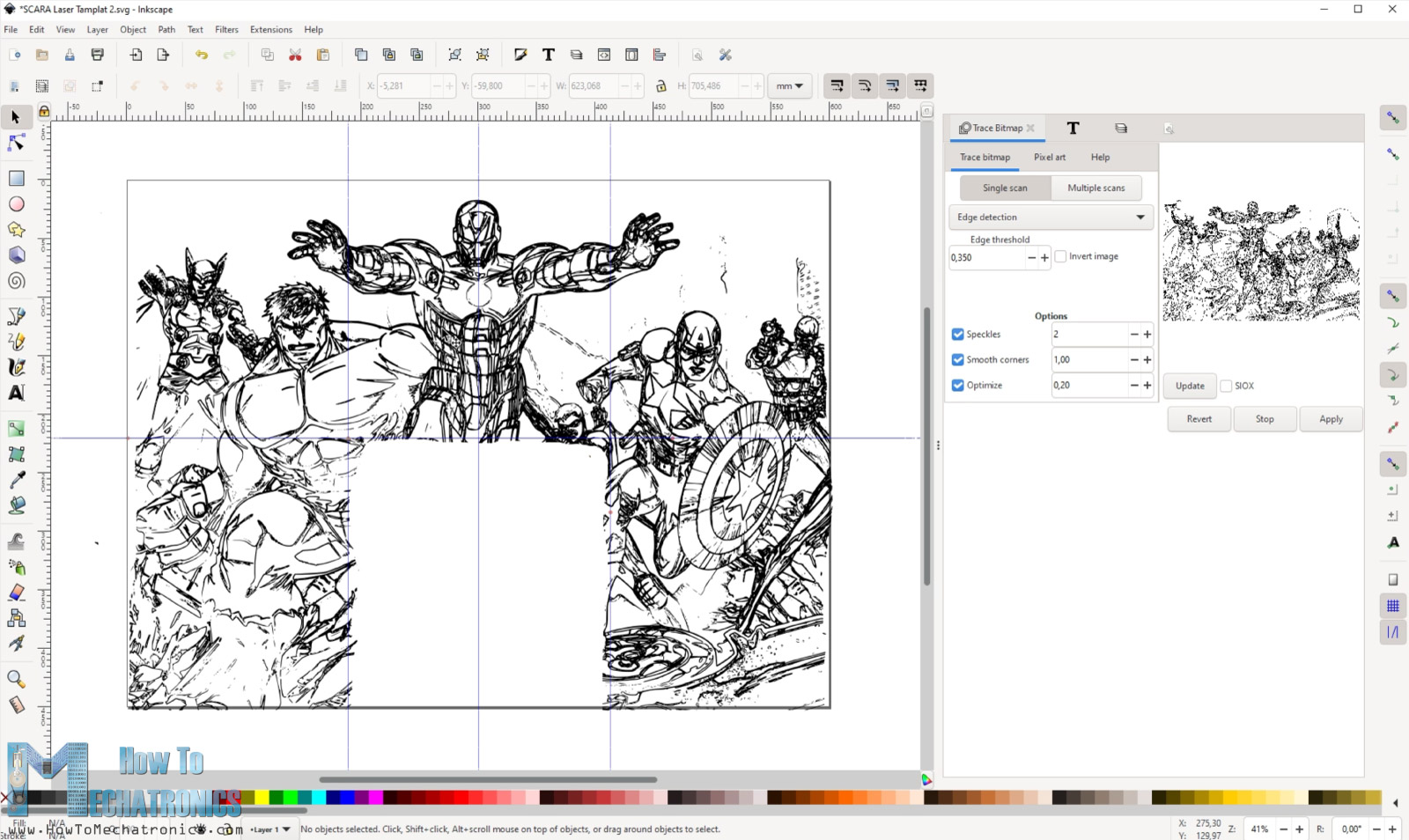Click the Cut scissors icon
Screen dimensions: 1409x840
point(295,55)
